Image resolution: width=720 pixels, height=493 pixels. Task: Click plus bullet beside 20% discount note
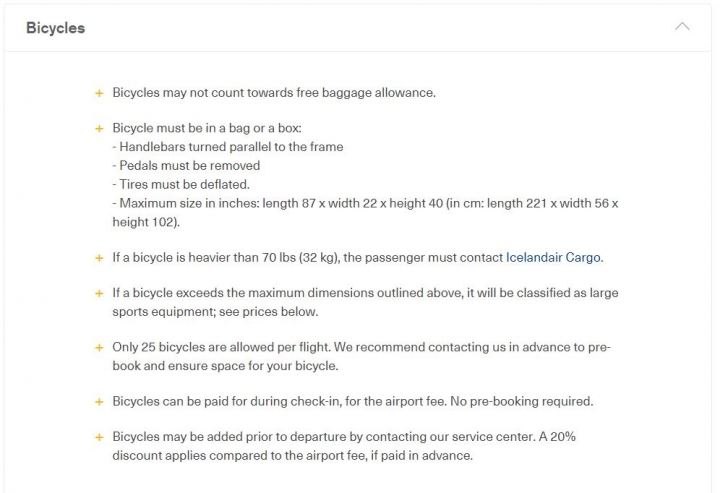pos(99,437)
